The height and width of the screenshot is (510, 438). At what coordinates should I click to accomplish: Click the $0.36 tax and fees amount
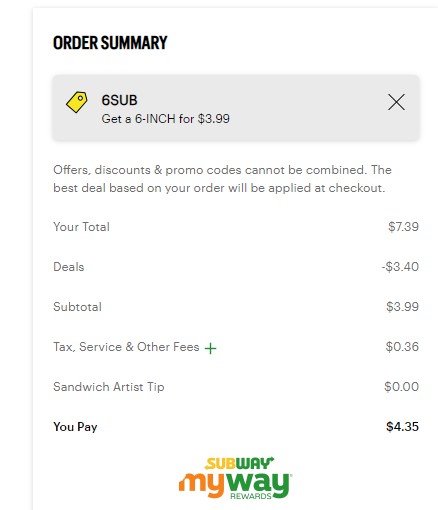[x=402, y=347]
